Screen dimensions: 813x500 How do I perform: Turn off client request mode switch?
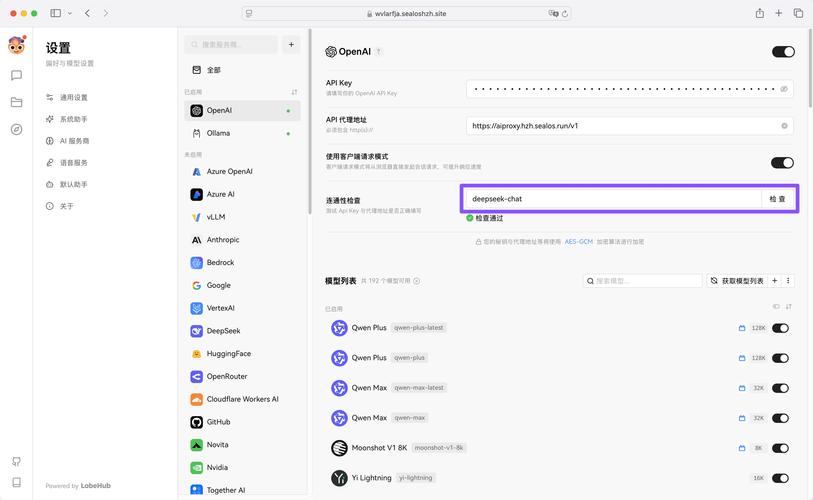point(782,162)
